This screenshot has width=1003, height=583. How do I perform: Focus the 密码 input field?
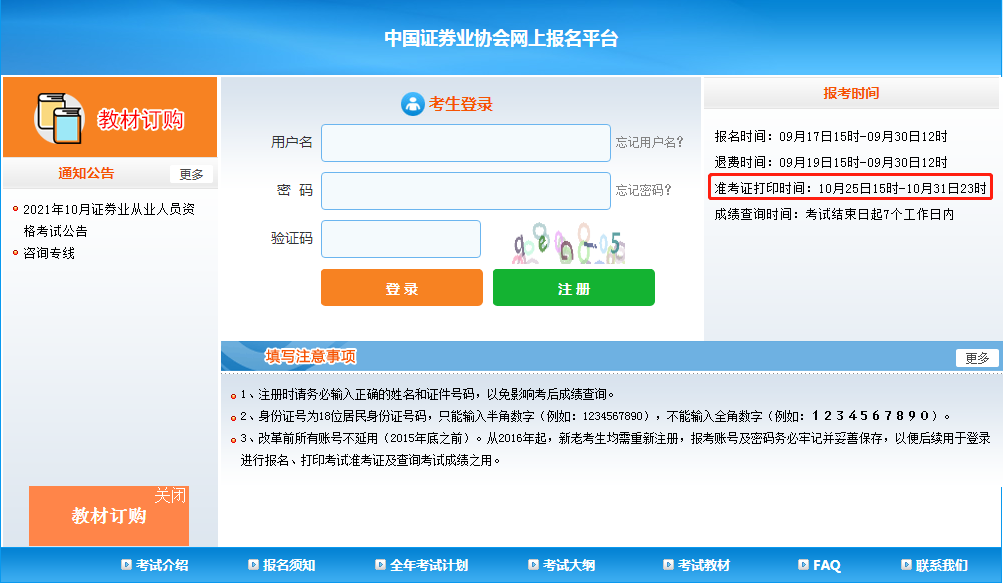click(x=466, y=191)
